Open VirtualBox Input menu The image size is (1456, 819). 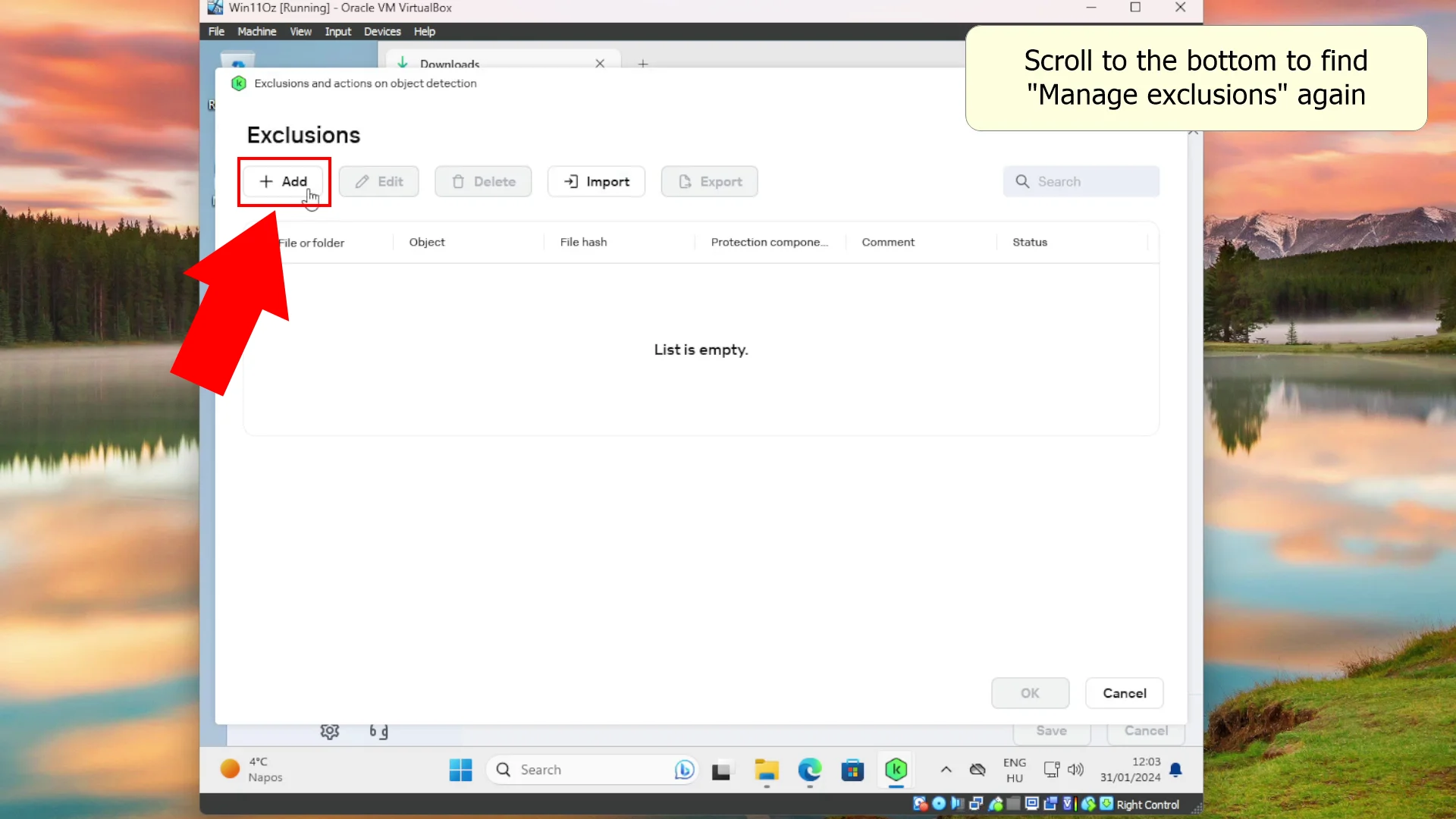pyautogui.click(x=337, y=31)
